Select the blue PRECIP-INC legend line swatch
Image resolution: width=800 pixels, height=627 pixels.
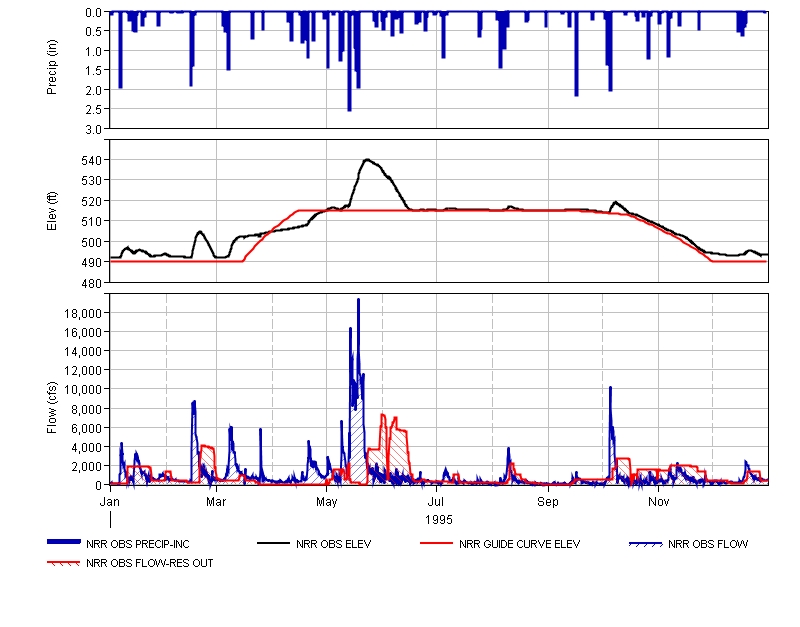[64, 542]
